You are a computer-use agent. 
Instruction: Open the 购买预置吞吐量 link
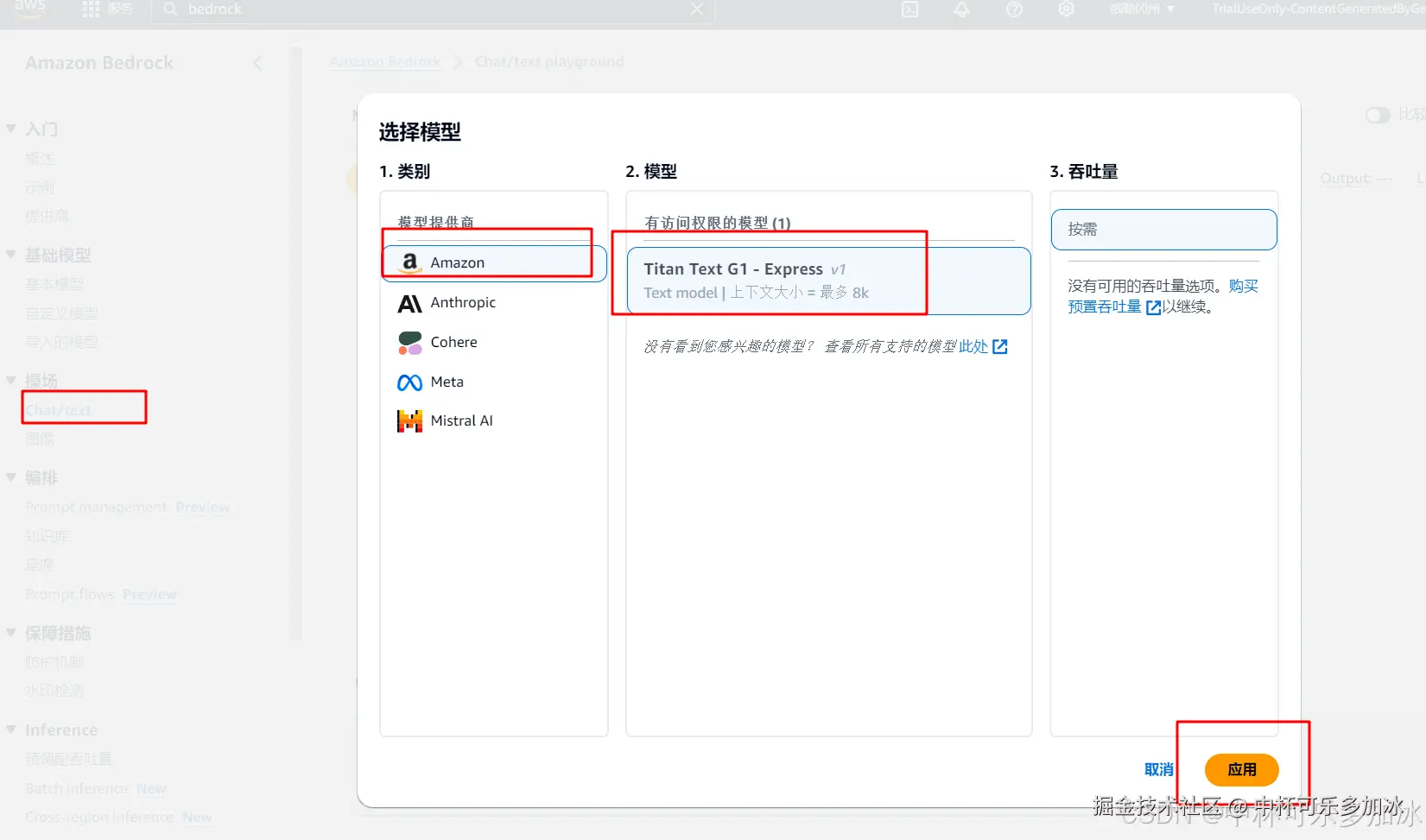(x=1163, y=296)
